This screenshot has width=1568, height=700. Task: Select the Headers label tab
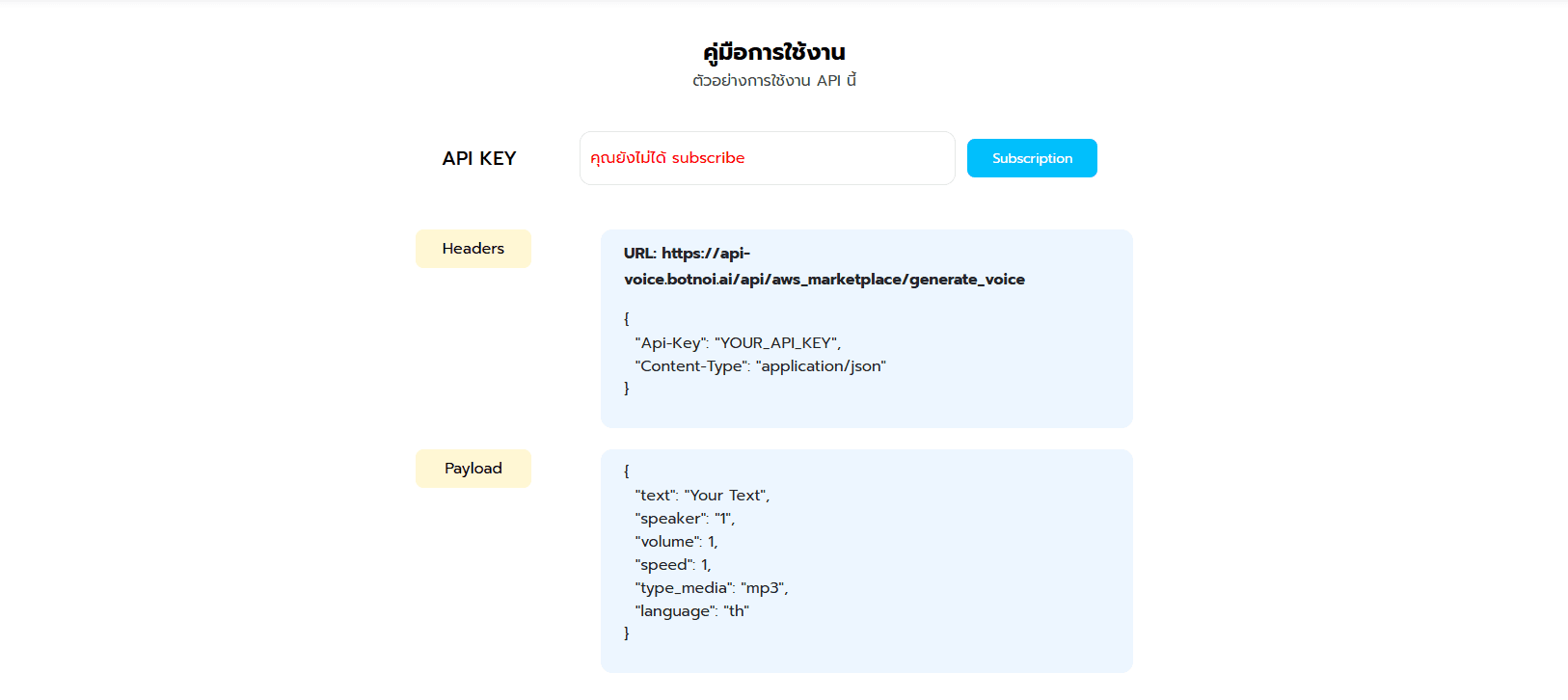pyautogui.click(x=473, y=249)
